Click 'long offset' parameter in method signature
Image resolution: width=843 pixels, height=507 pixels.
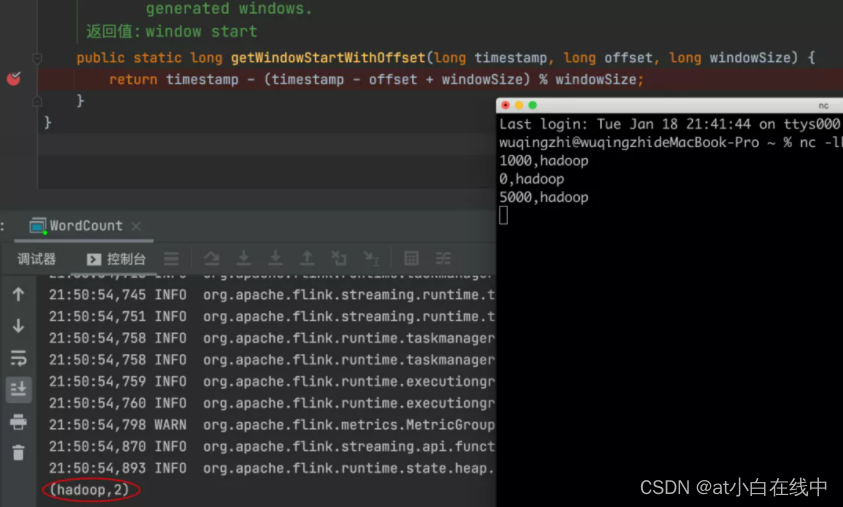click(609, 58)
